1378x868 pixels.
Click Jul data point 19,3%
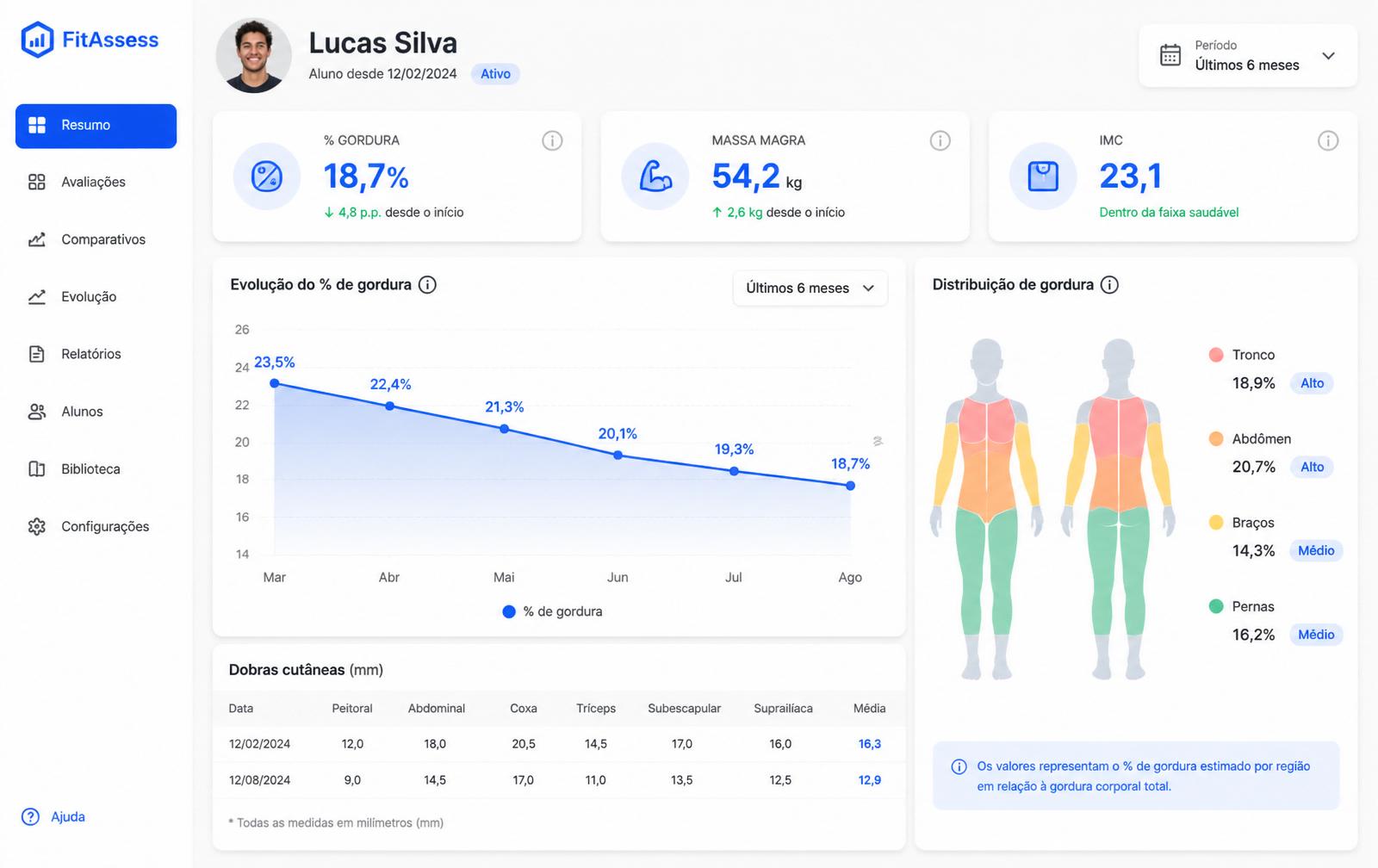click(x=734, y=471)
